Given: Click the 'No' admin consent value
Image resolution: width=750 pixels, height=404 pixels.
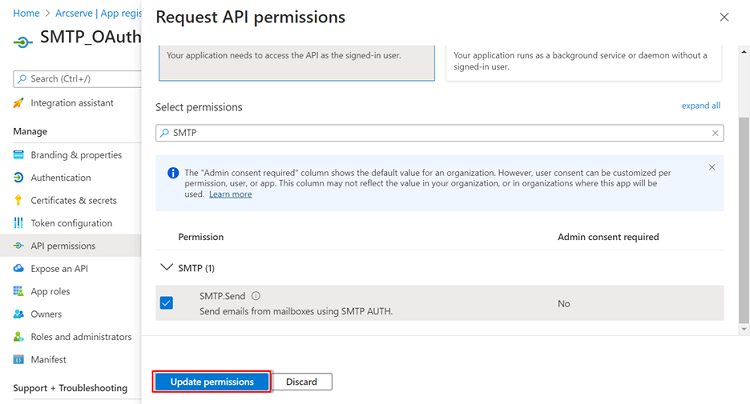Looking at the screenshot, I should [563, 304].
